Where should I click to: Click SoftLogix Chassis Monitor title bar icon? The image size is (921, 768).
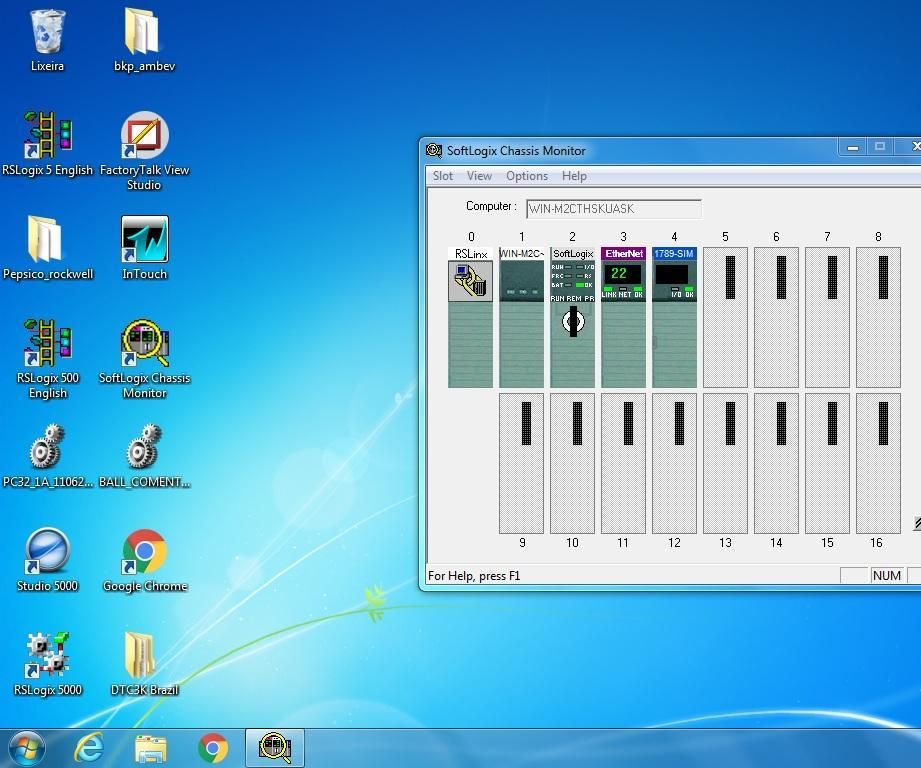click(x=434, y=150)
